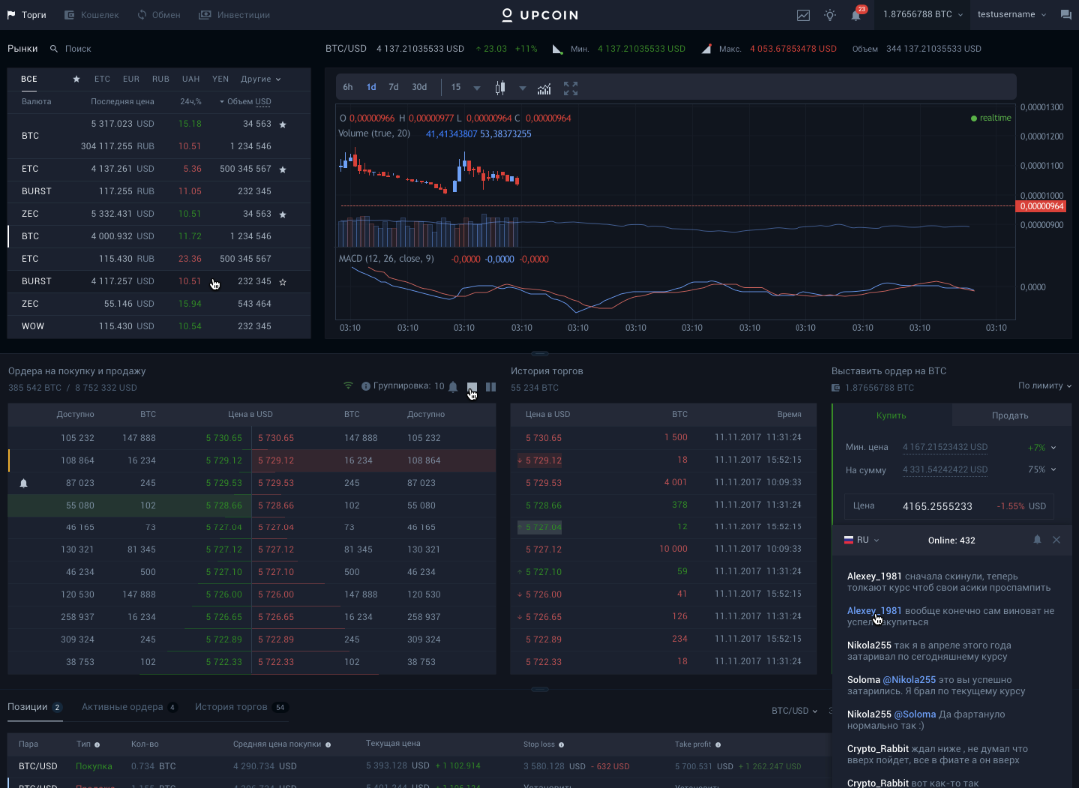
Task: Click info icon next to Тип column
Action: (97, 745)
